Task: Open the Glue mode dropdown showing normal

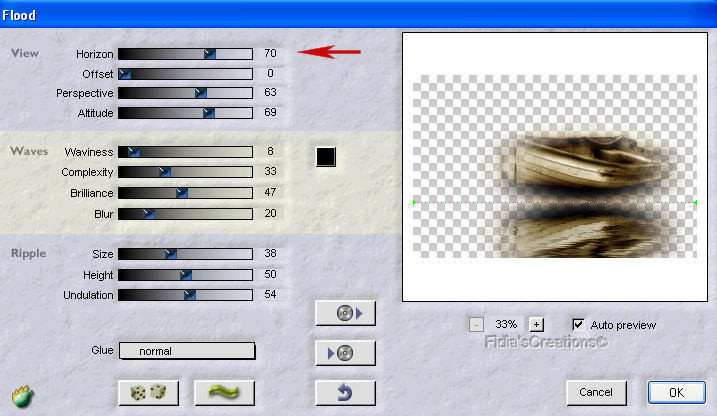Action: coord(187,351)
